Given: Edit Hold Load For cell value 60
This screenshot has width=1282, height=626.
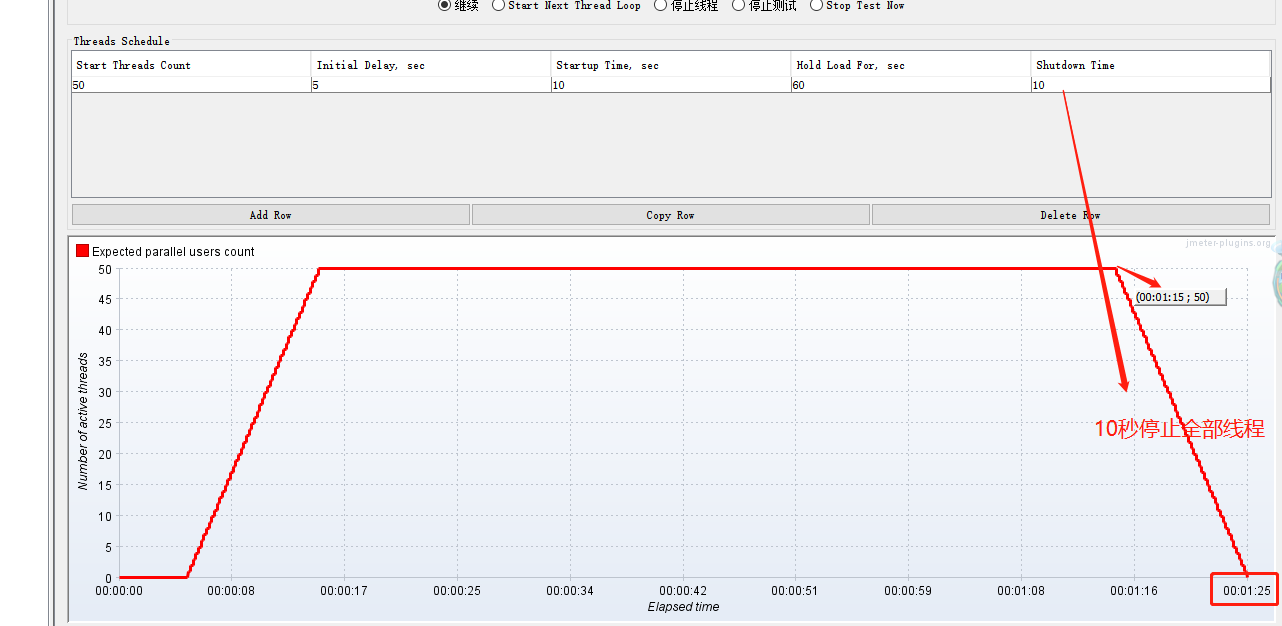Looking at the screenshot, I should [x=911, y=85].
